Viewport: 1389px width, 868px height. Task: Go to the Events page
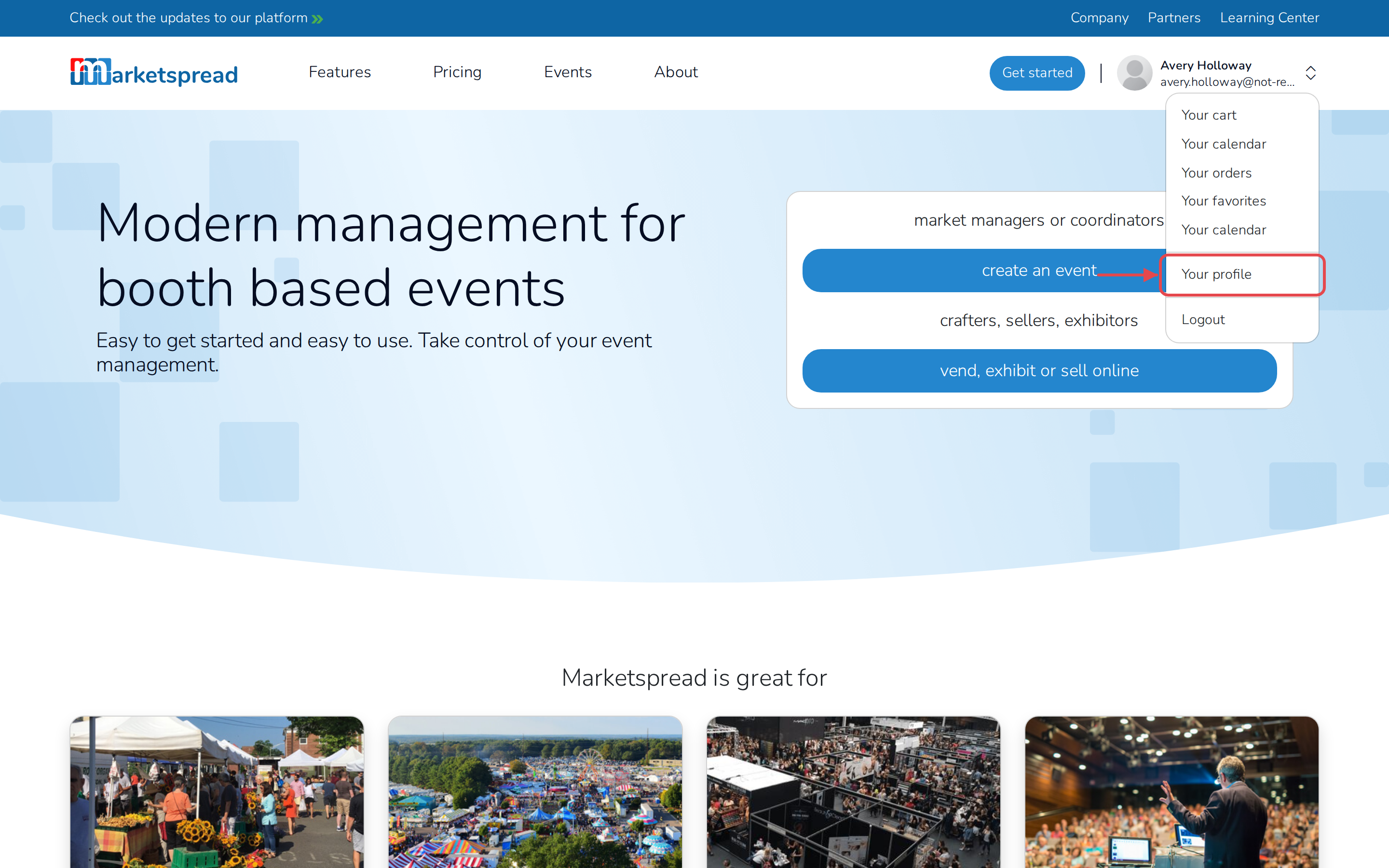click(568, 72)
